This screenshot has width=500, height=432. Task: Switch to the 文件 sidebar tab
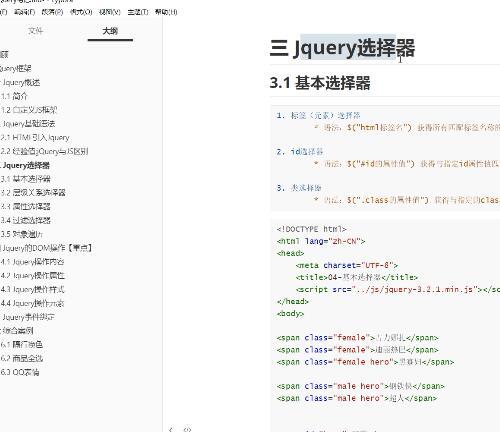coord(35,31)
